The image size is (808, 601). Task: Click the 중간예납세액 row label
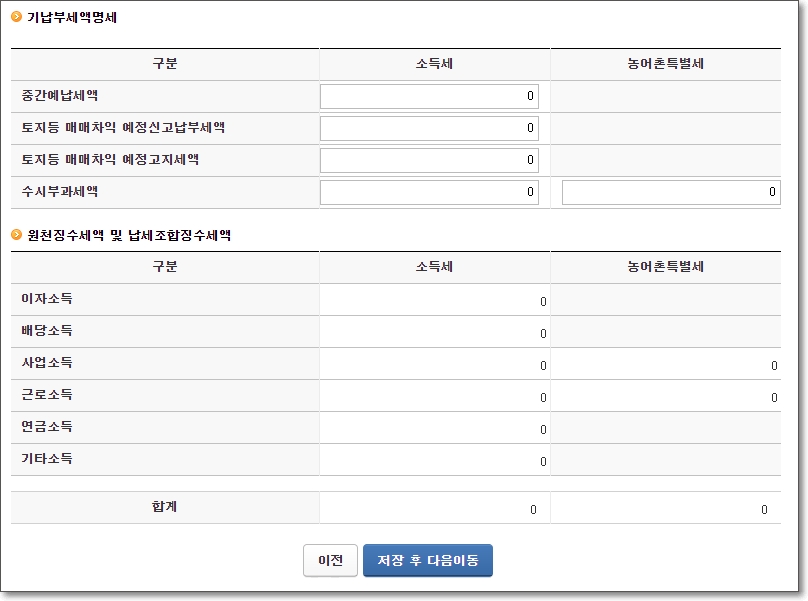click(59, 95)
